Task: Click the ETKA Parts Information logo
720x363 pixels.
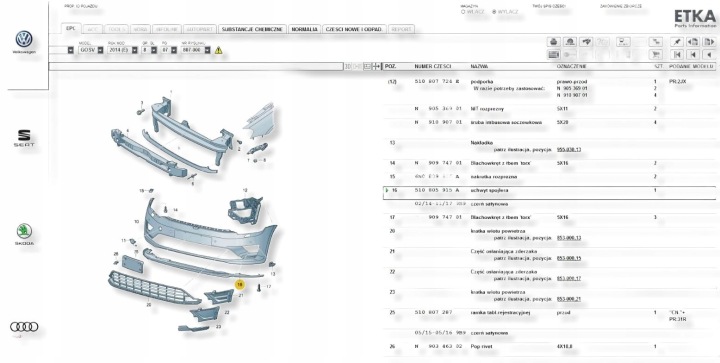Action: click(695, 18)
